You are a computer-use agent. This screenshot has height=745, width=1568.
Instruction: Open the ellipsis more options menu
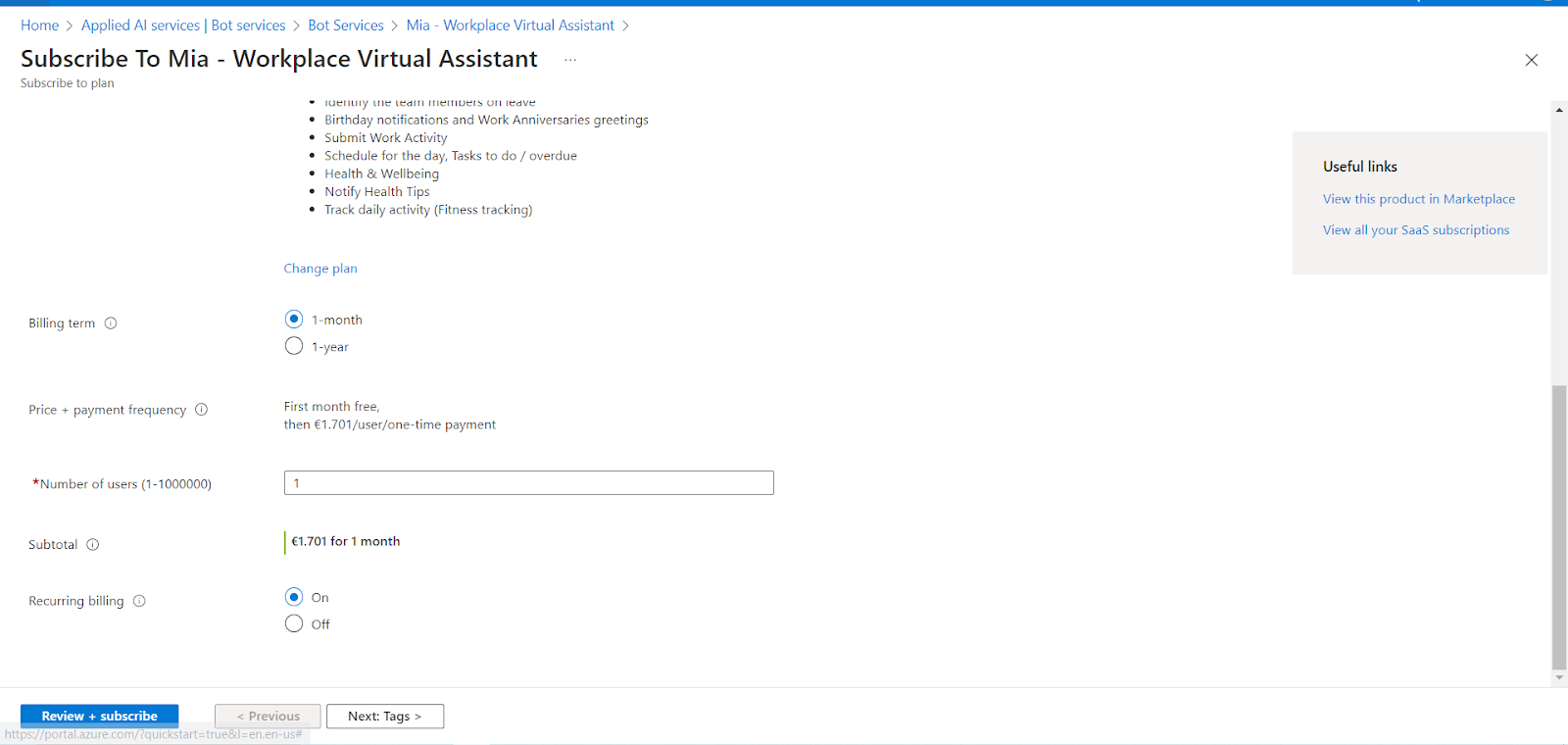(570, 60)
